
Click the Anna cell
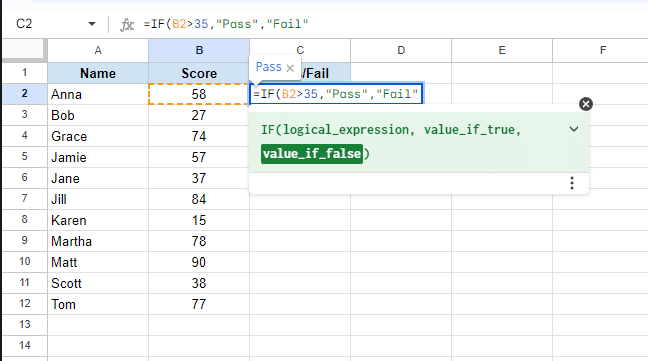click(x=98, y=94)
